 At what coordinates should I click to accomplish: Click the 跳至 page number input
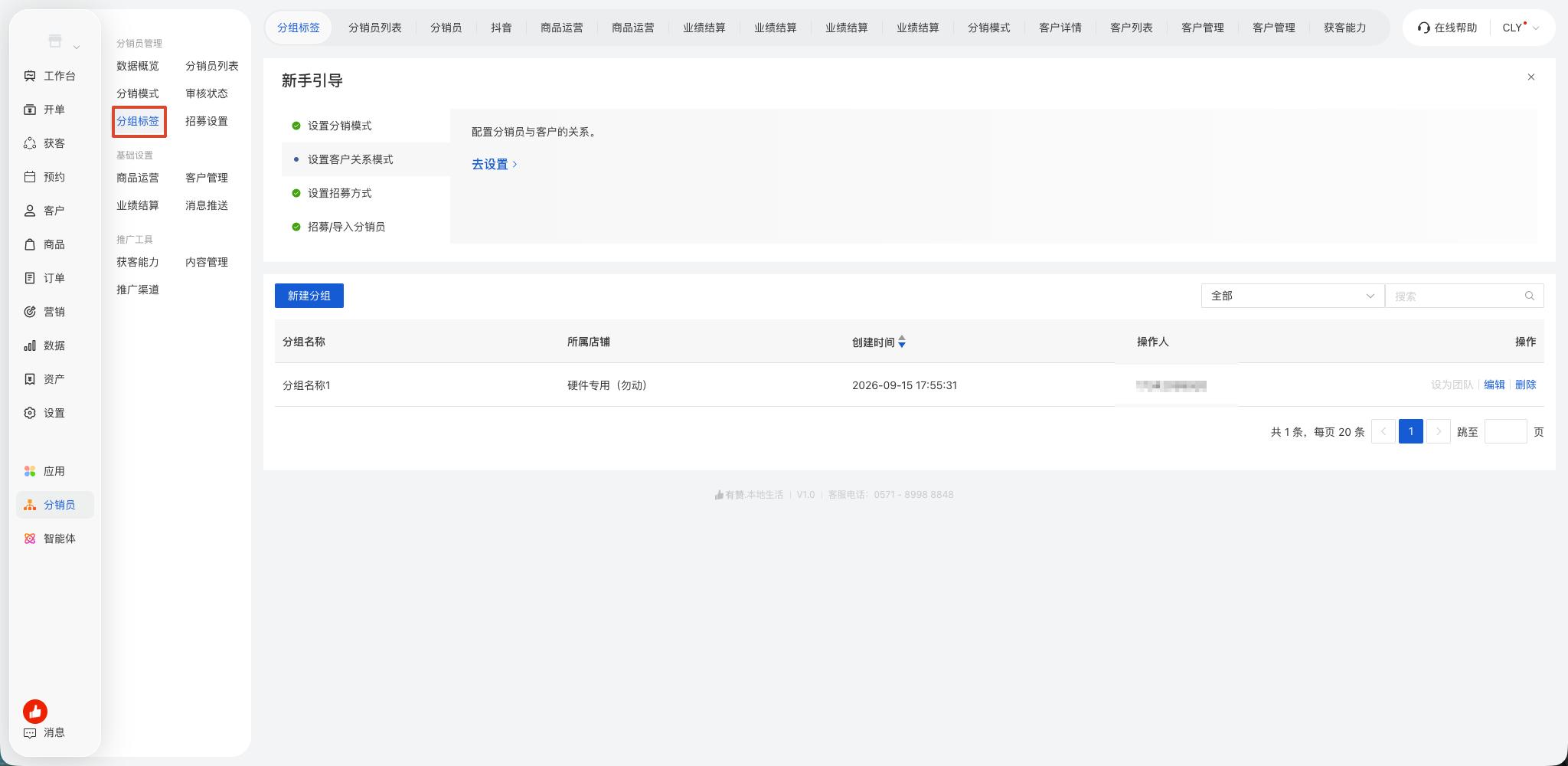point(1505,431)
